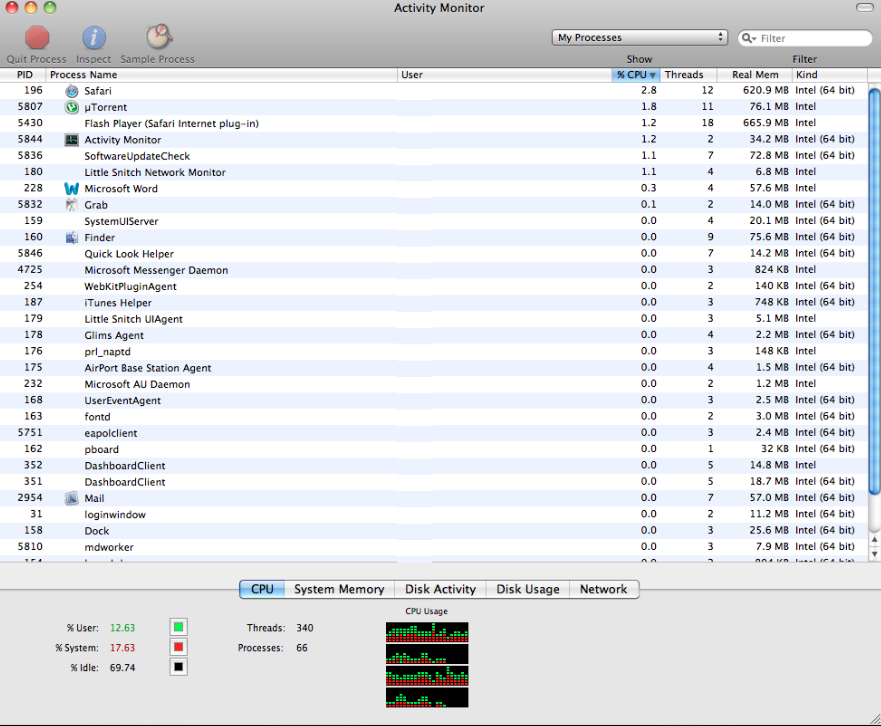Select the Quick Look Helper row

click(x=433, y=254)
